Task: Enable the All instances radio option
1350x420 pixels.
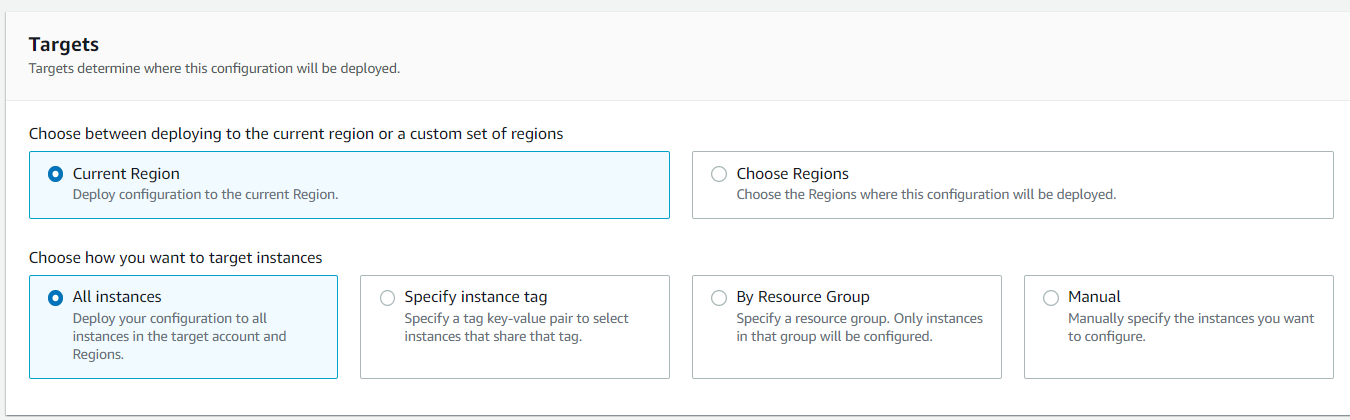Action: (x=56, y=297)
